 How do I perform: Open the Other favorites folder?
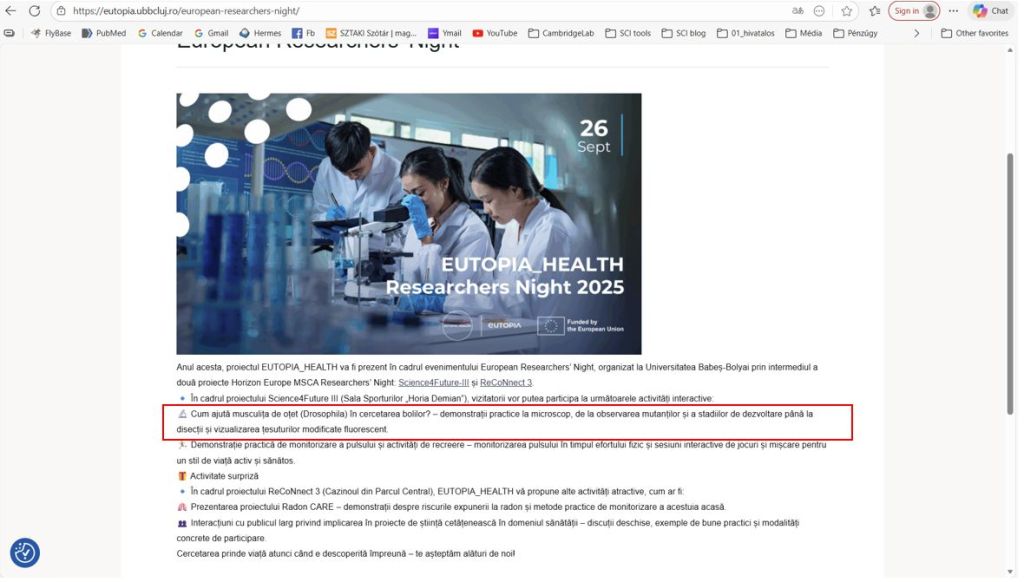tap(975, 33)
